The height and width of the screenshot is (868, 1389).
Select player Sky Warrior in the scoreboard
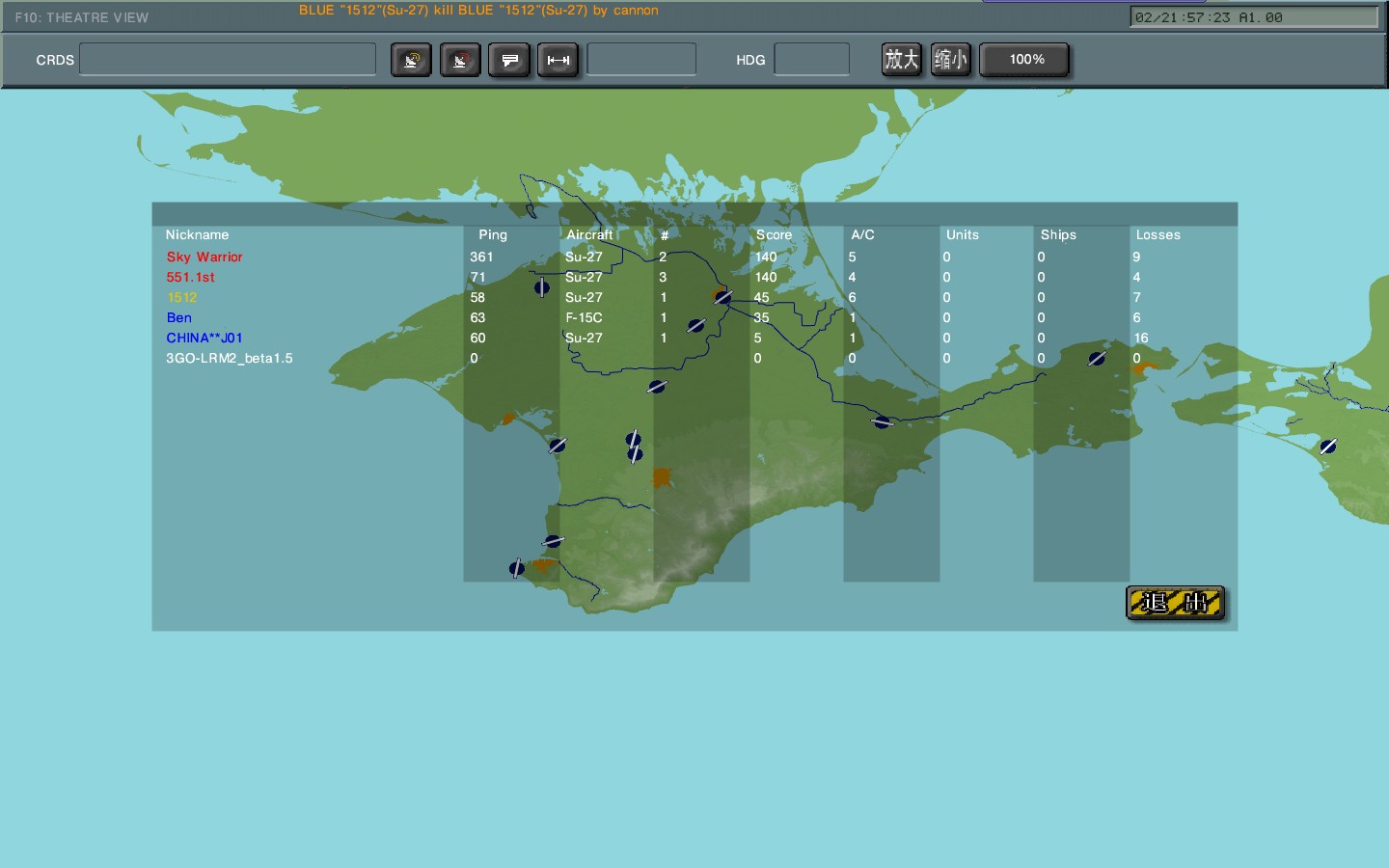click(204, 257)
